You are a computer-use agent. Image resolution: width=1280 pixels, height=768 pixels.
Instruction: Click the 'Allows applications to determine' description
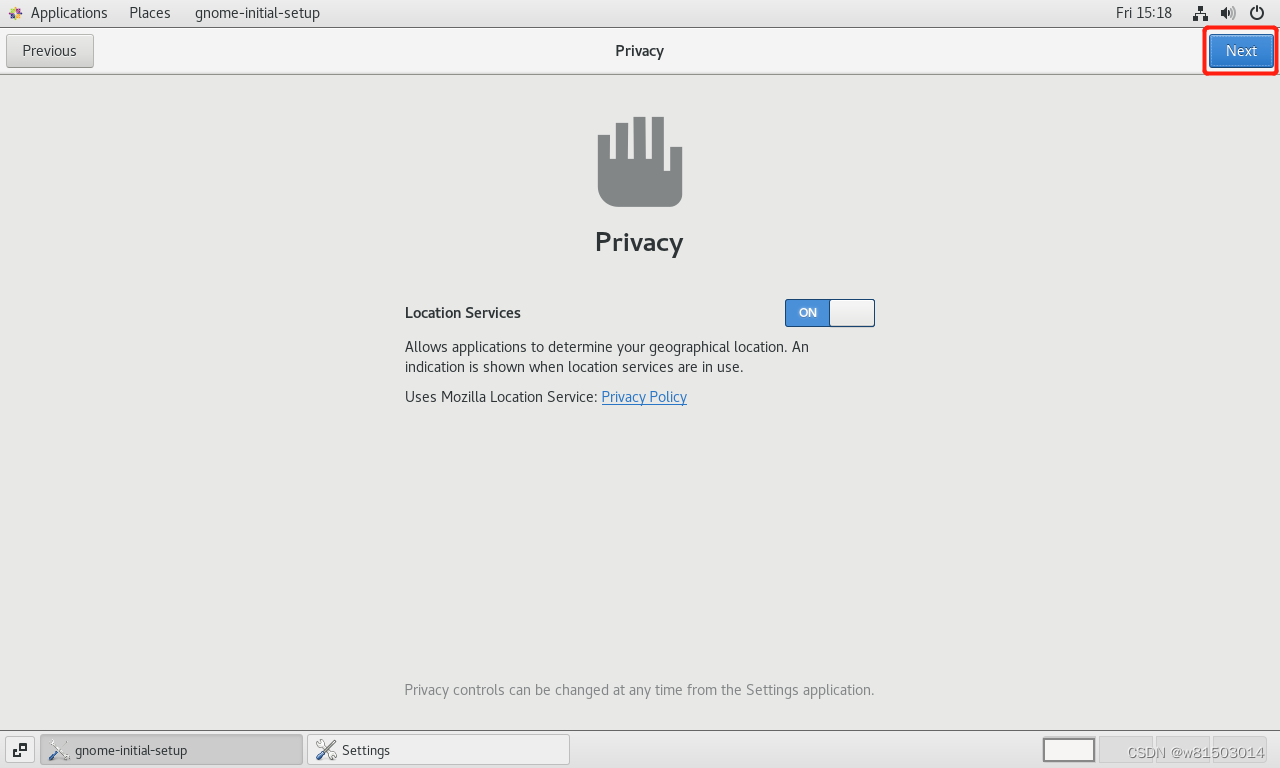tap(607, 357)
